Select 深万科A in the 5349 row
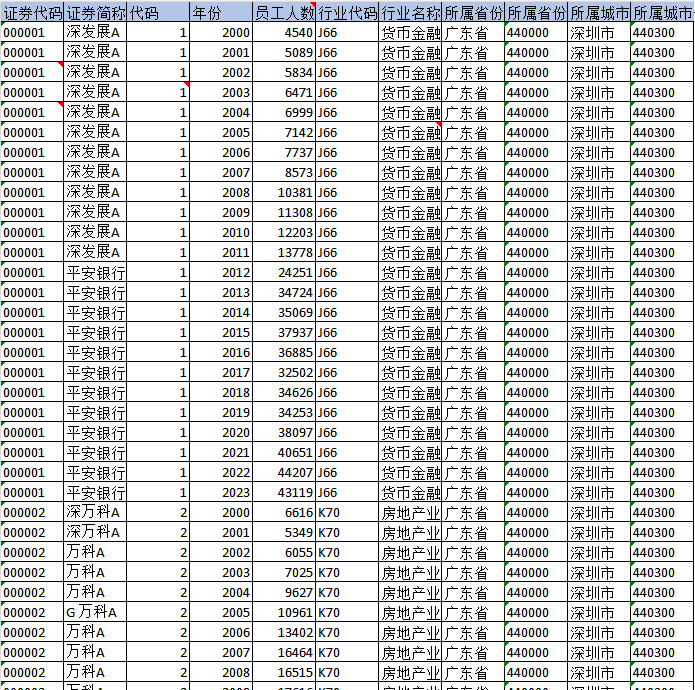The image size is (695, 690). (x=95, y=532)
